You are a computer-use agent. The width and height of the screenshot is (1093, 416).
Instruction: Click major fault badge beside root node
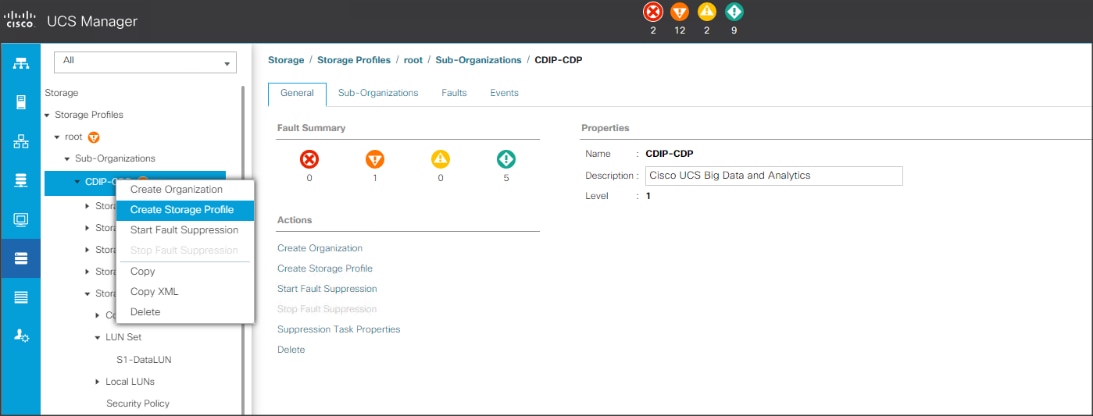point(93,137)
